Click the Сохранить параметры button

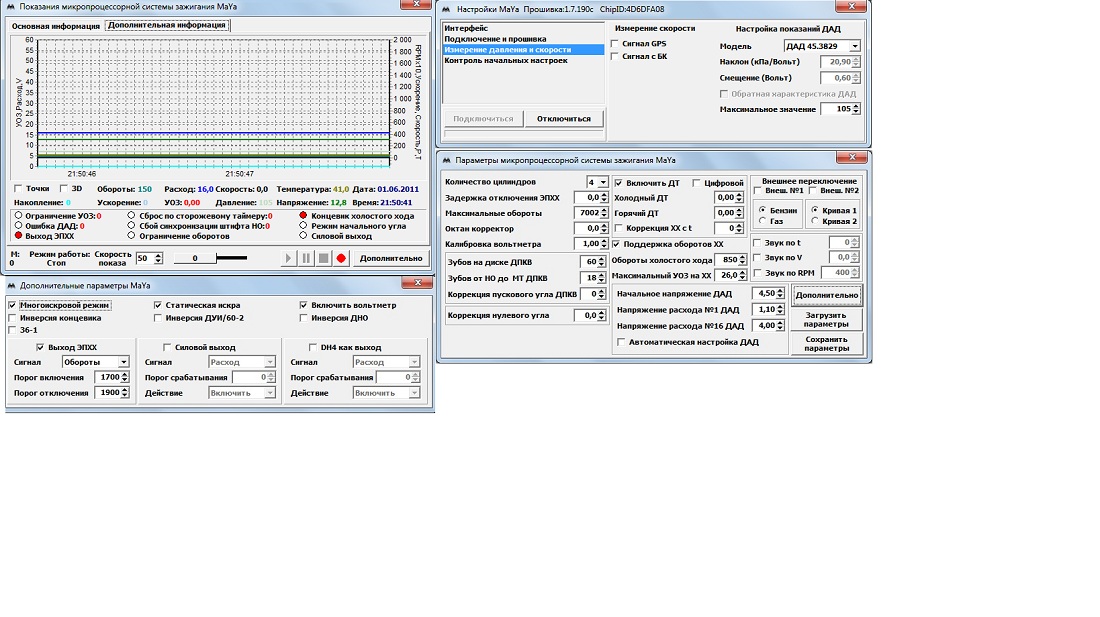point(826,344)
